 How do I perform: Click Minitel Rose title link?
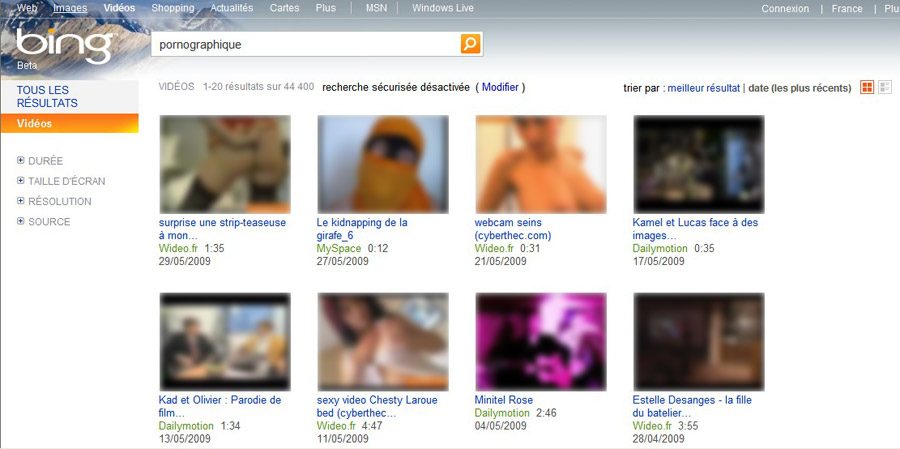504,400
